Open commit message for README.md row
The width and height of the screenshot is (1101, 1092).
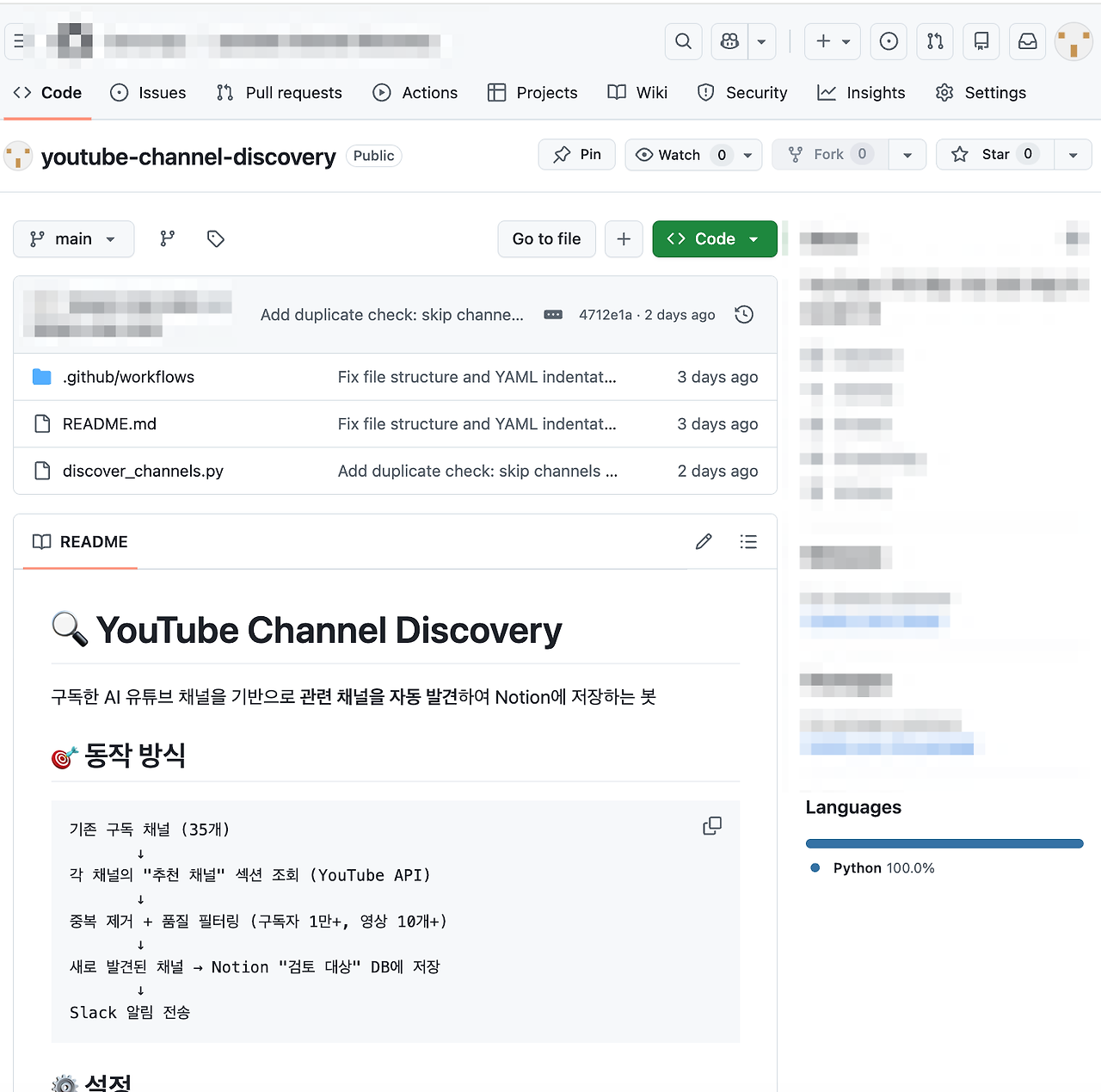[477, 424]
